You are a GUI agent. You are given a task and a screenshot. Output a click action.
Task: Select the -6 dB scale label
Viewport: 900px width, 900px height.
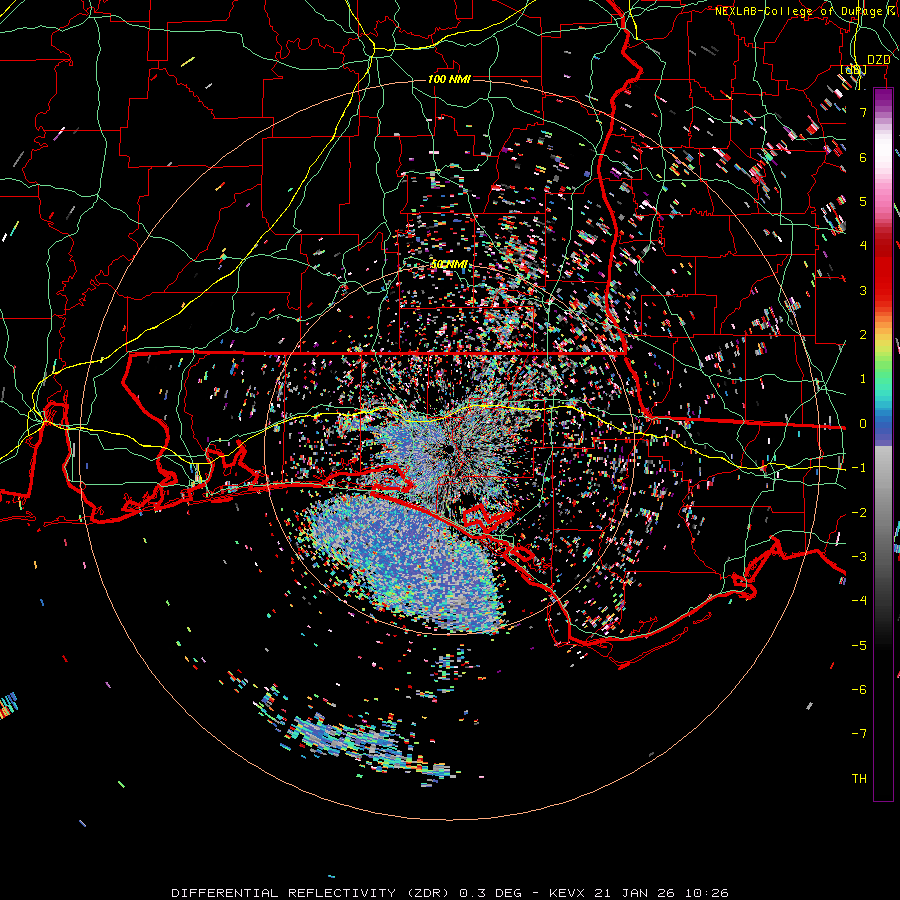[859, 690]
